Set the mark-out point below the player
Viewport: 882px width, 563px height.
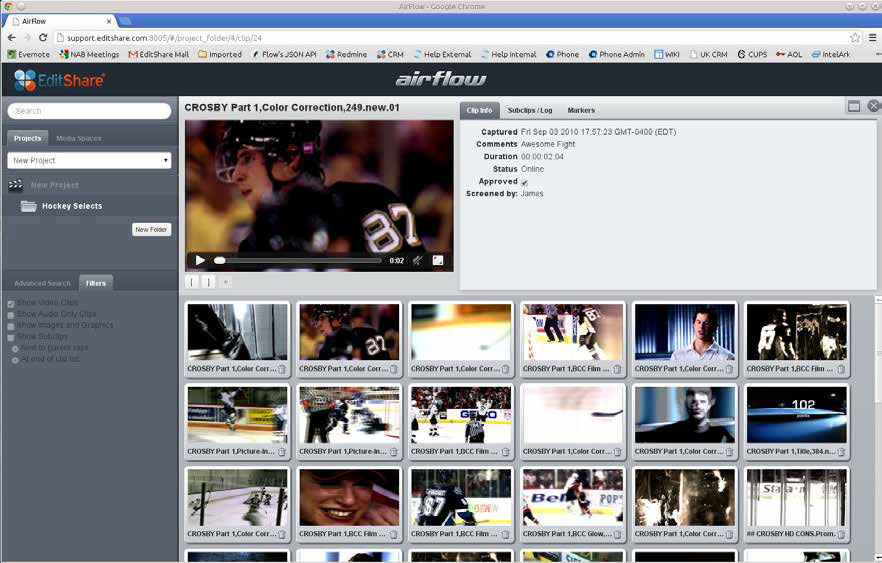click(208, 282)
